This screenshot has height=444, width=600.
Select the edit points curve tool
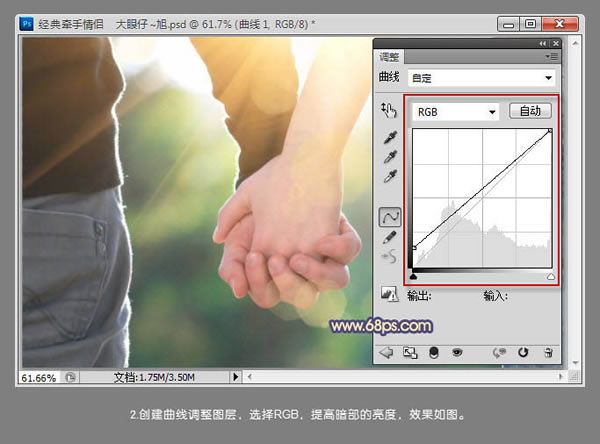(390, 217)
